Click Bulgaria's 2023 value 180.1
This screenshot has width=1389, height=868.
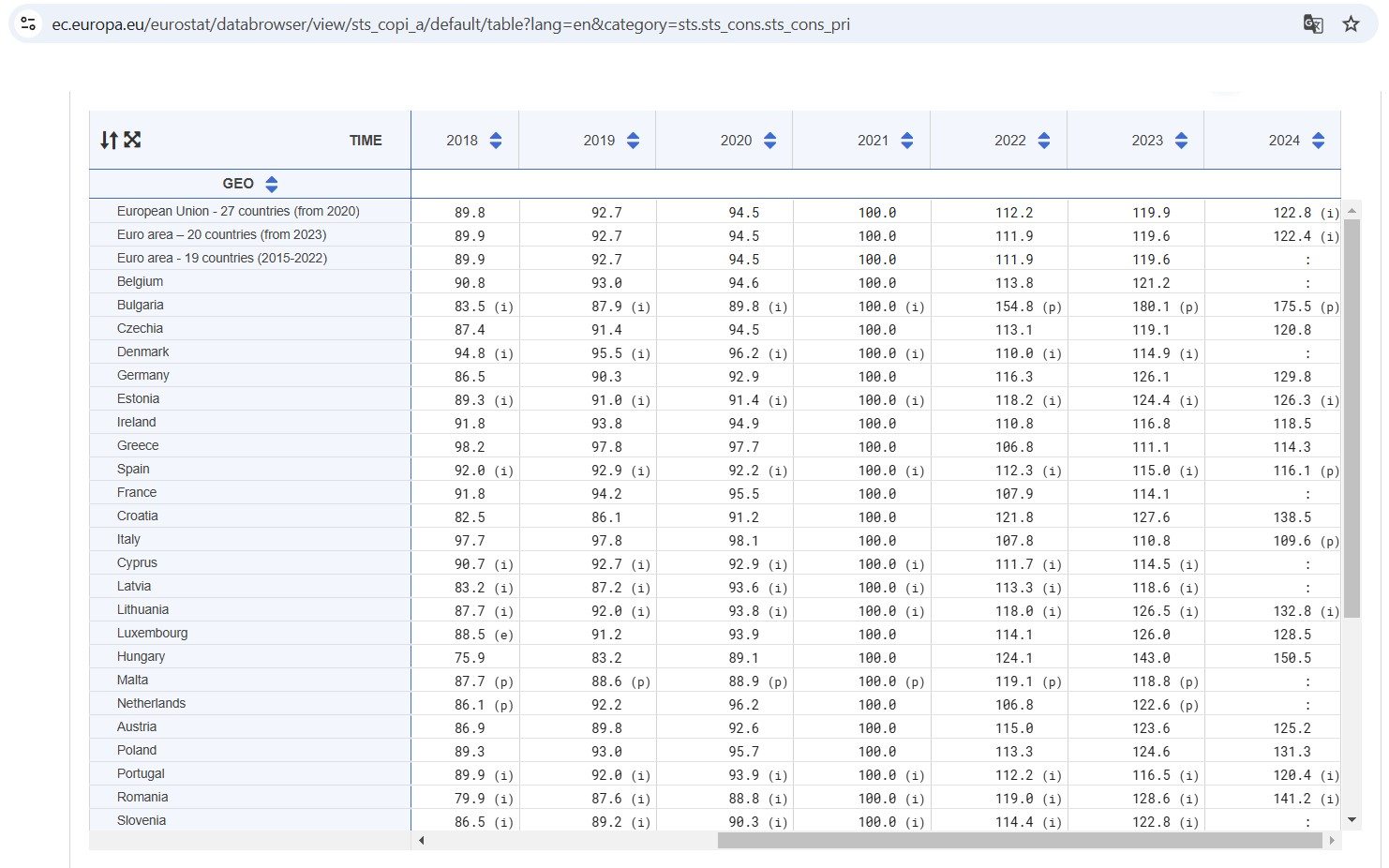pos(1151,307)
